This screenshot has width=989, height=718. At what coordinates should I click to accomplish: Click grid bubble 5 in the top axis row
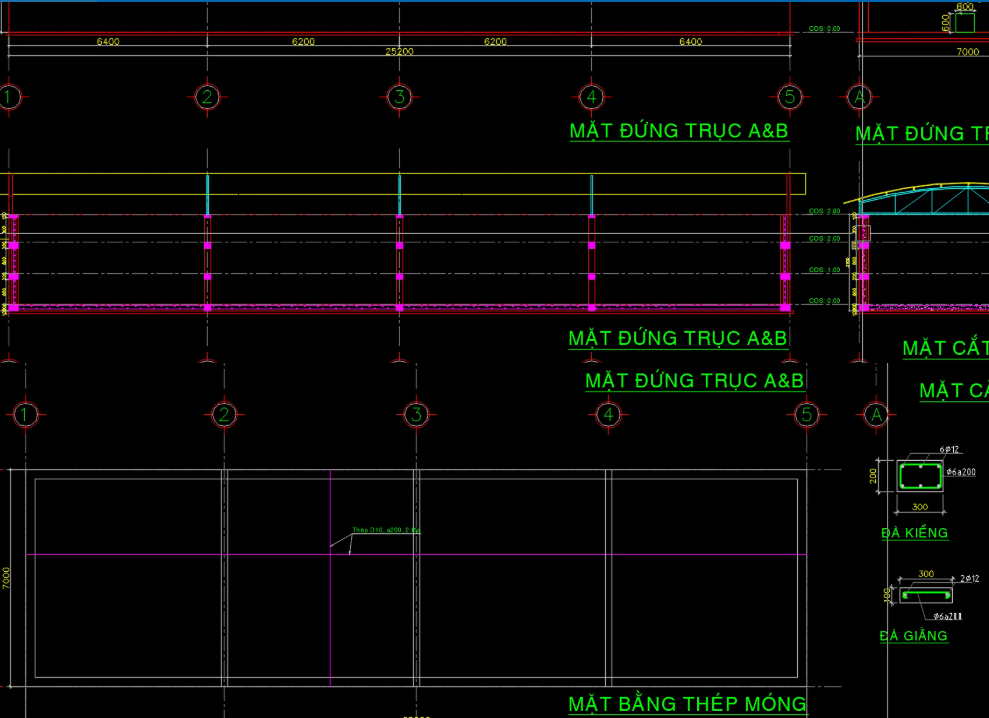[790, 97]
